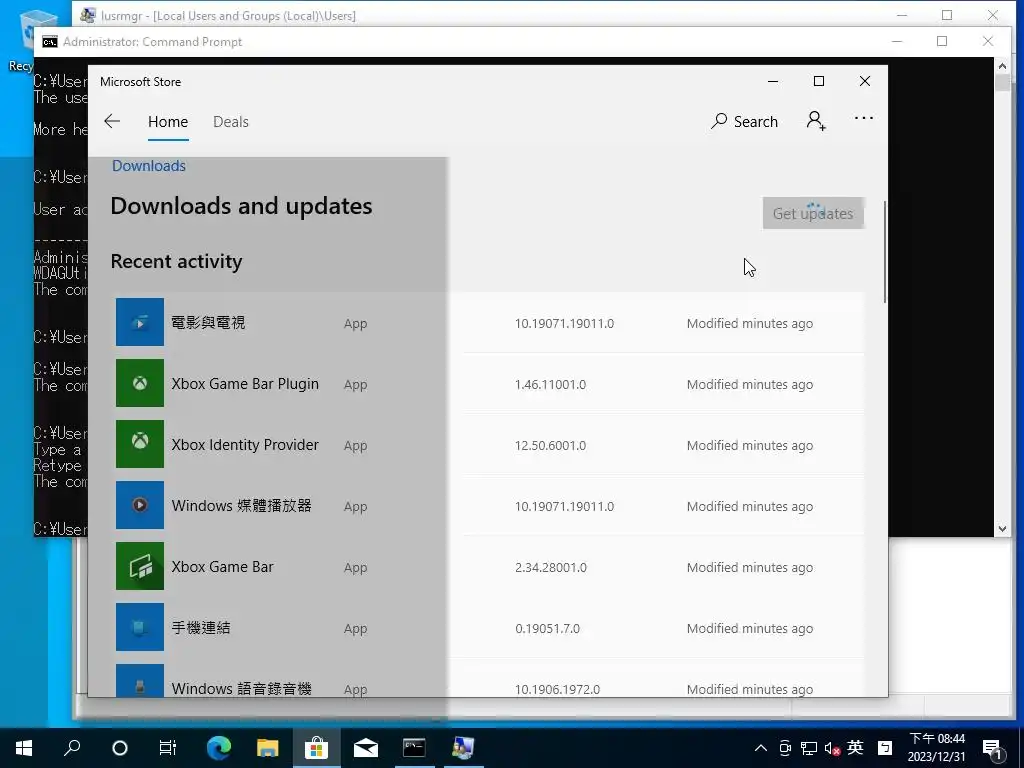Screen dimensions: 1024x768
Task: Click the Windows 媒體播放器 app icon
Action: click(140, 505)
